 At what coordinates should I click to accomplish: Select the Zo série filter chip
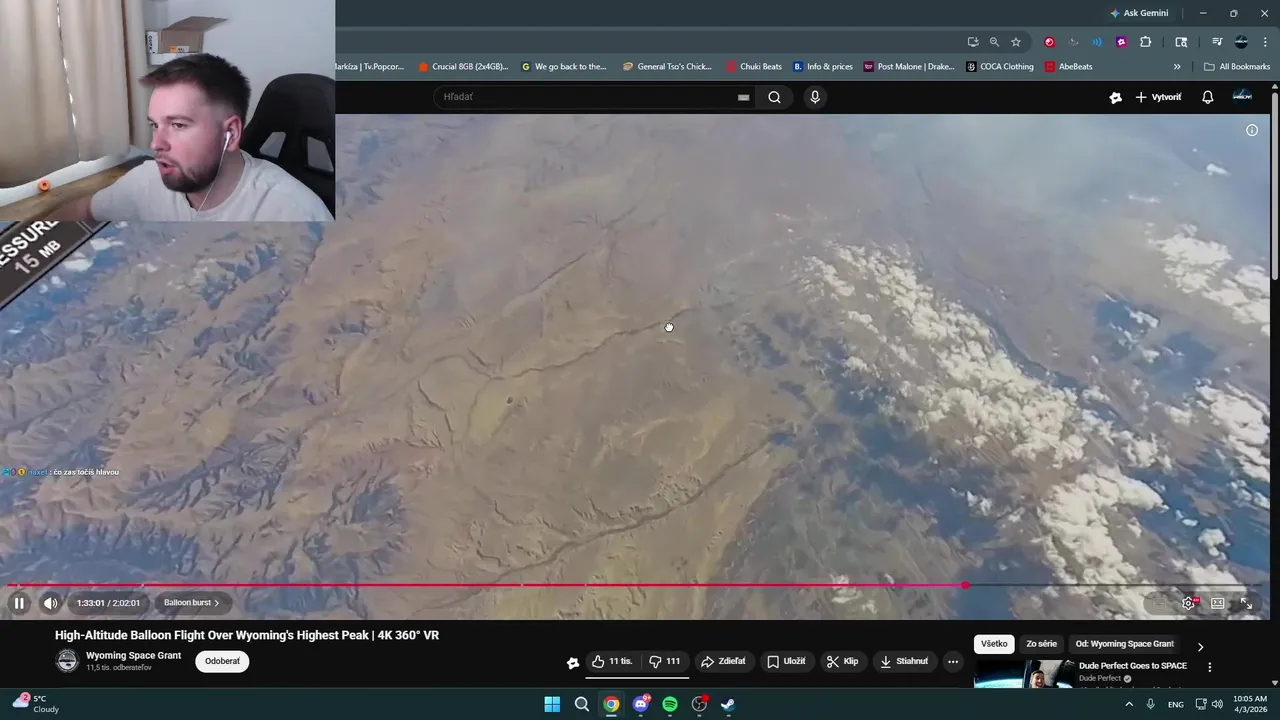click(x=1041, y=644)
